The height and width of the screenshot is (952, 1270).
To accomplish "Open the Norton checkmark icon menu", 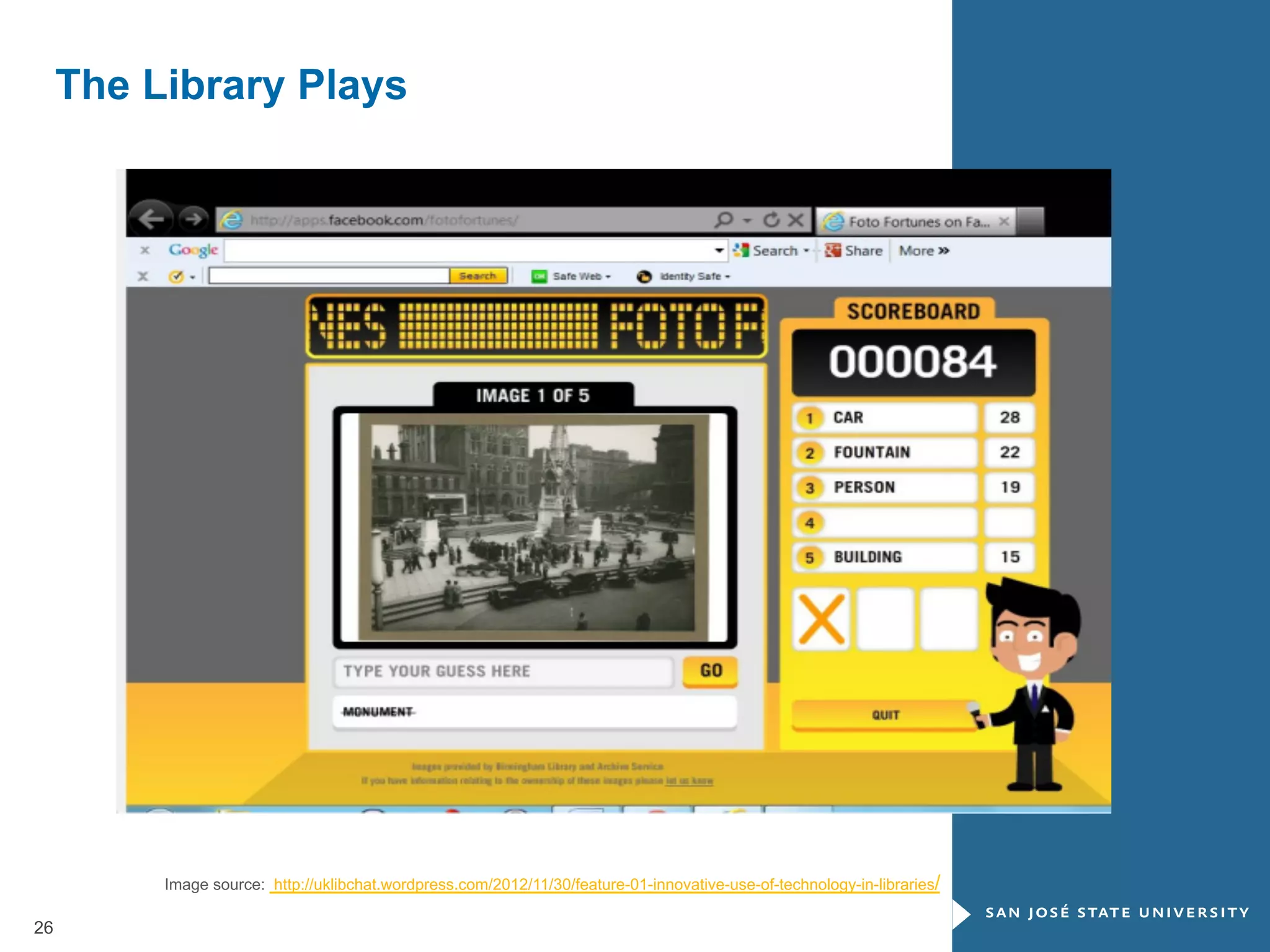I will (181, 276).
